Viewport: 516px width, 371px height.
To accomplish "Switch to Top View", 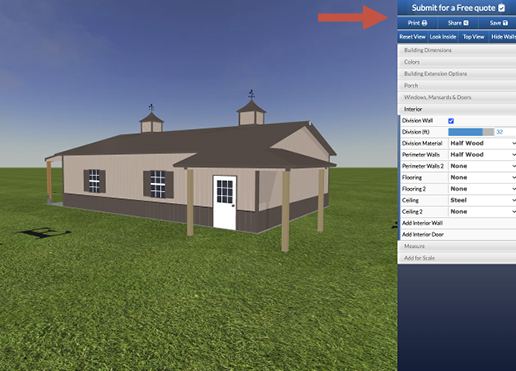I will coord(473,37).
